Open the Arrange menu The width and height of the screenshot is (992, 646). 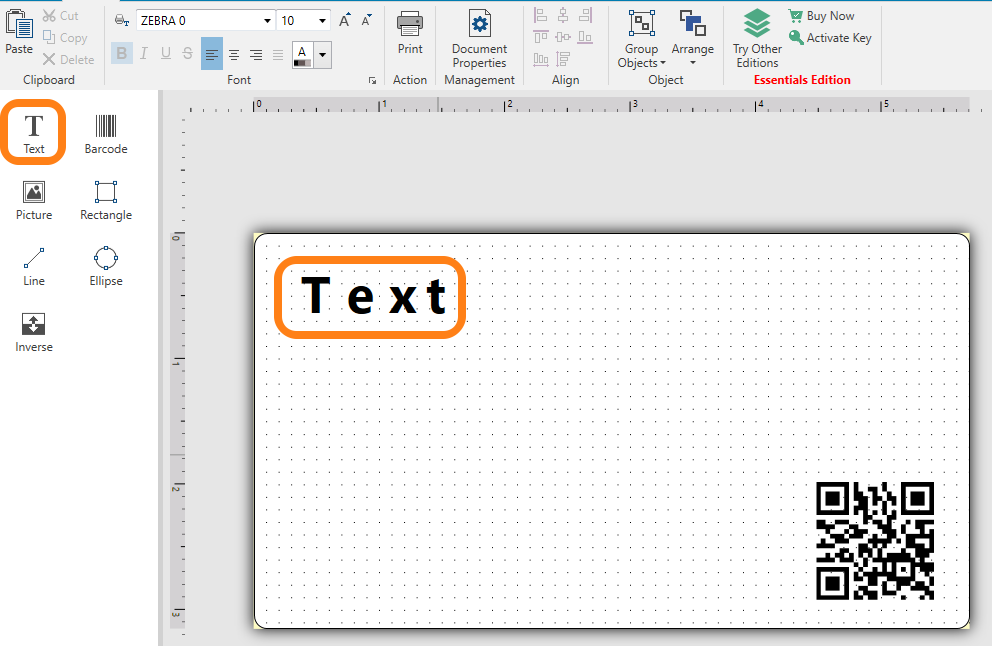click(692, 40)
